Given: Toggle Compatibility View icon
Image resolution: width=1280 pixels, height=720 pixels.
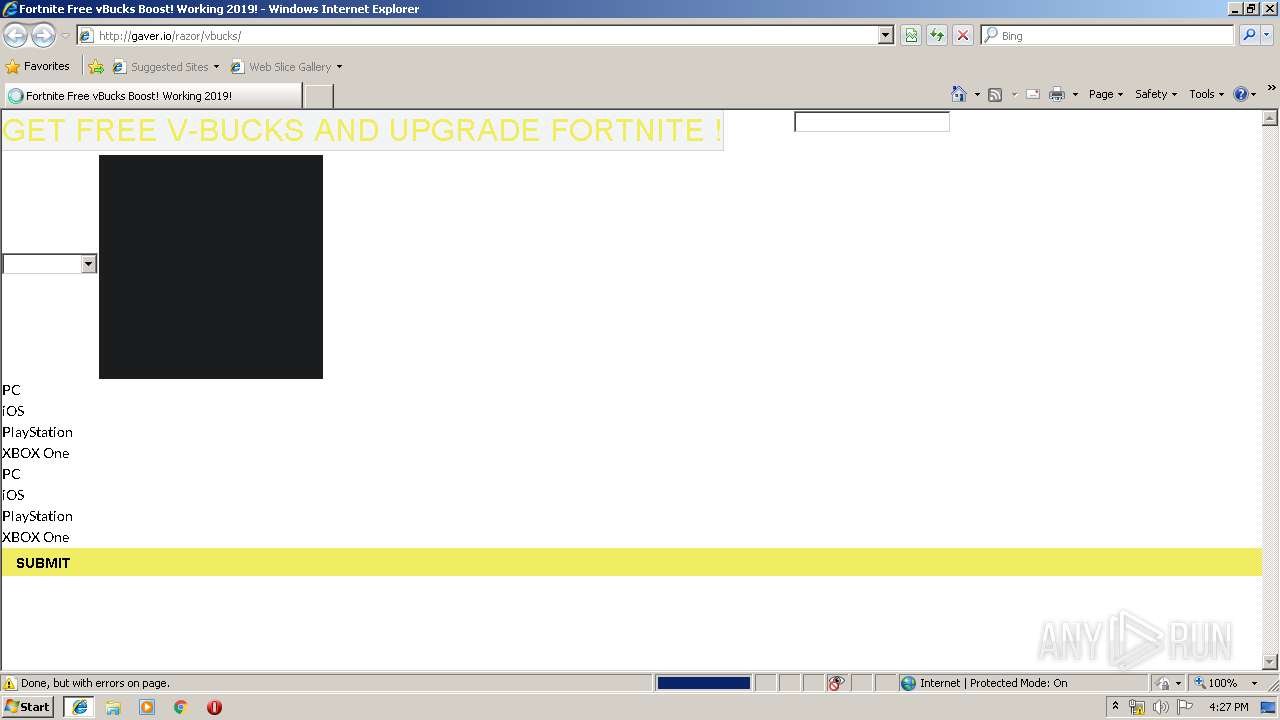Looking at the screenshot, I should 911,36.
